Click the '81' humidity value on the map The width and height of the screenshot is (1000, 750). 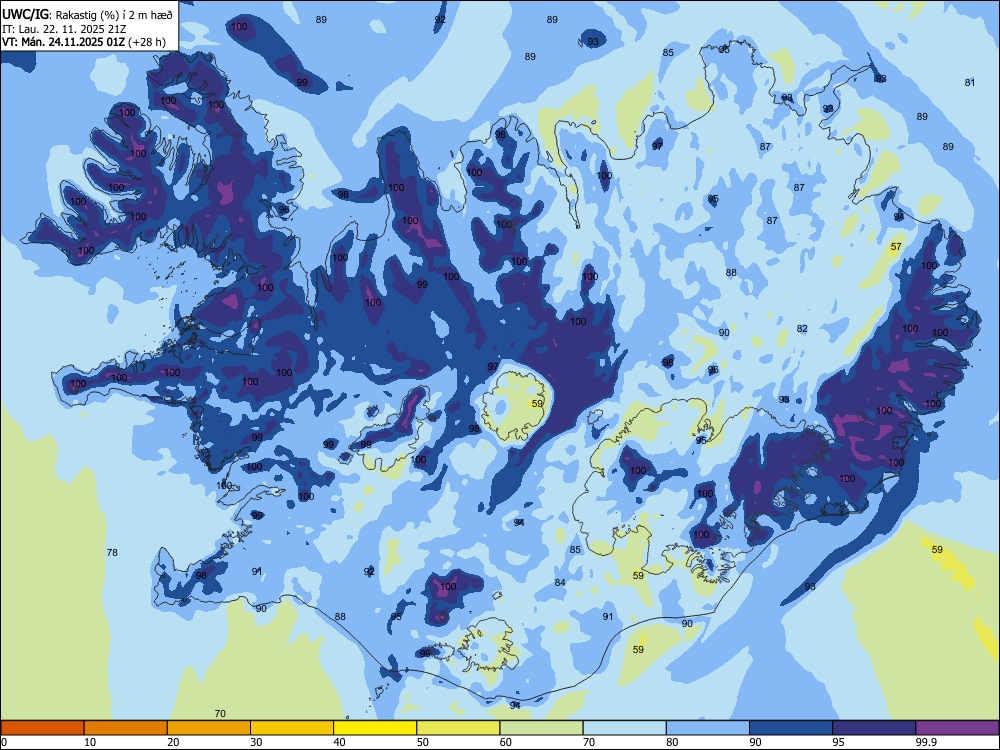pos(970,82)
